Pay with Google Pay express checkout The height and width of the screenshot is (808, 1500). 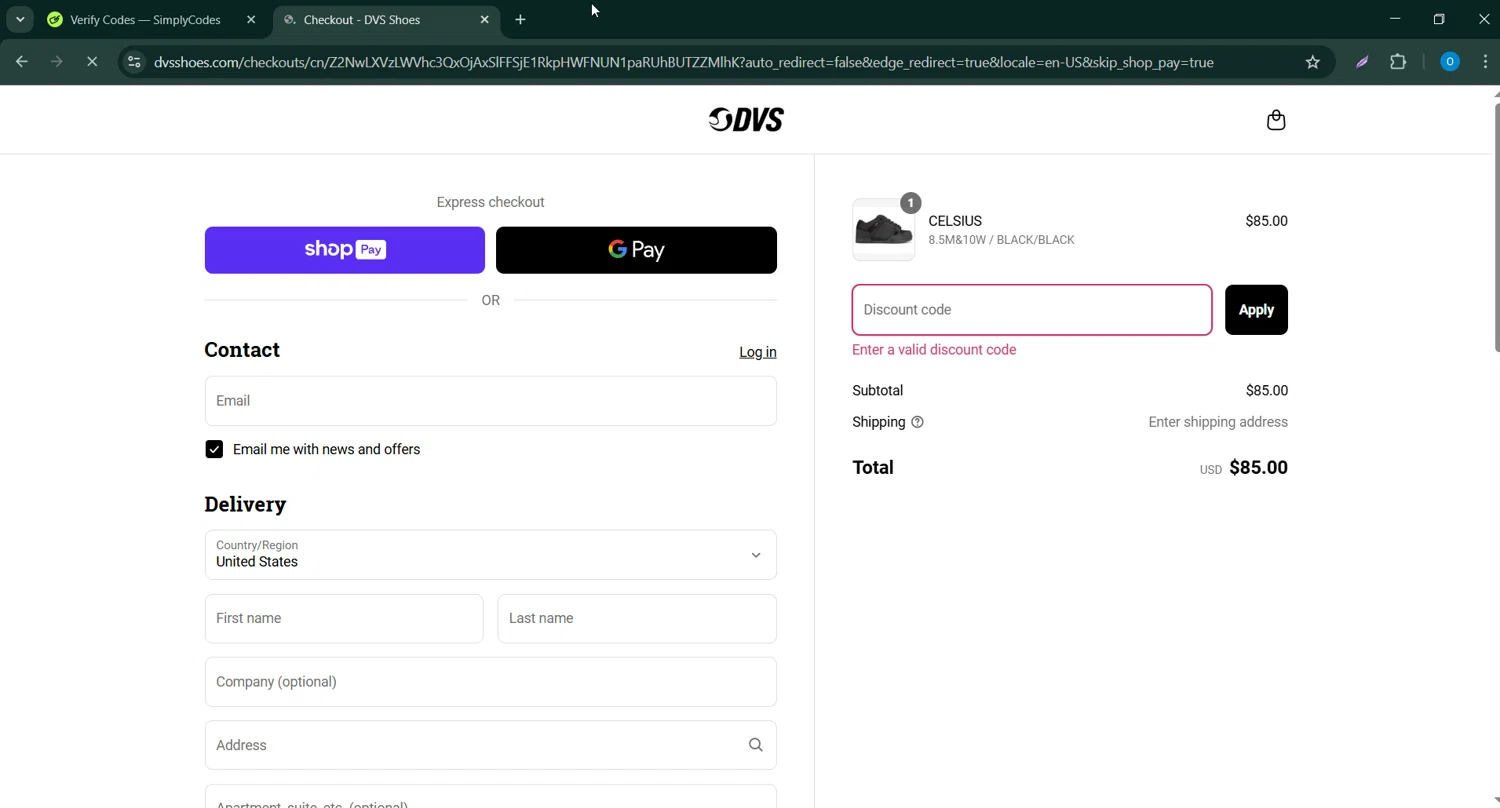coord(636,250)
